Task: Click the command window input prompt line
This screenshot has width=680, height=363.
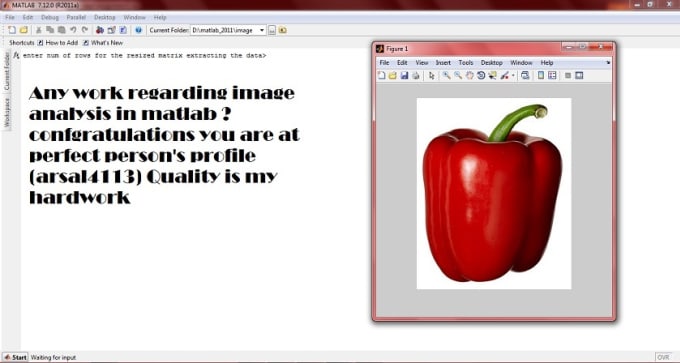Action: (x=145, y=56)
